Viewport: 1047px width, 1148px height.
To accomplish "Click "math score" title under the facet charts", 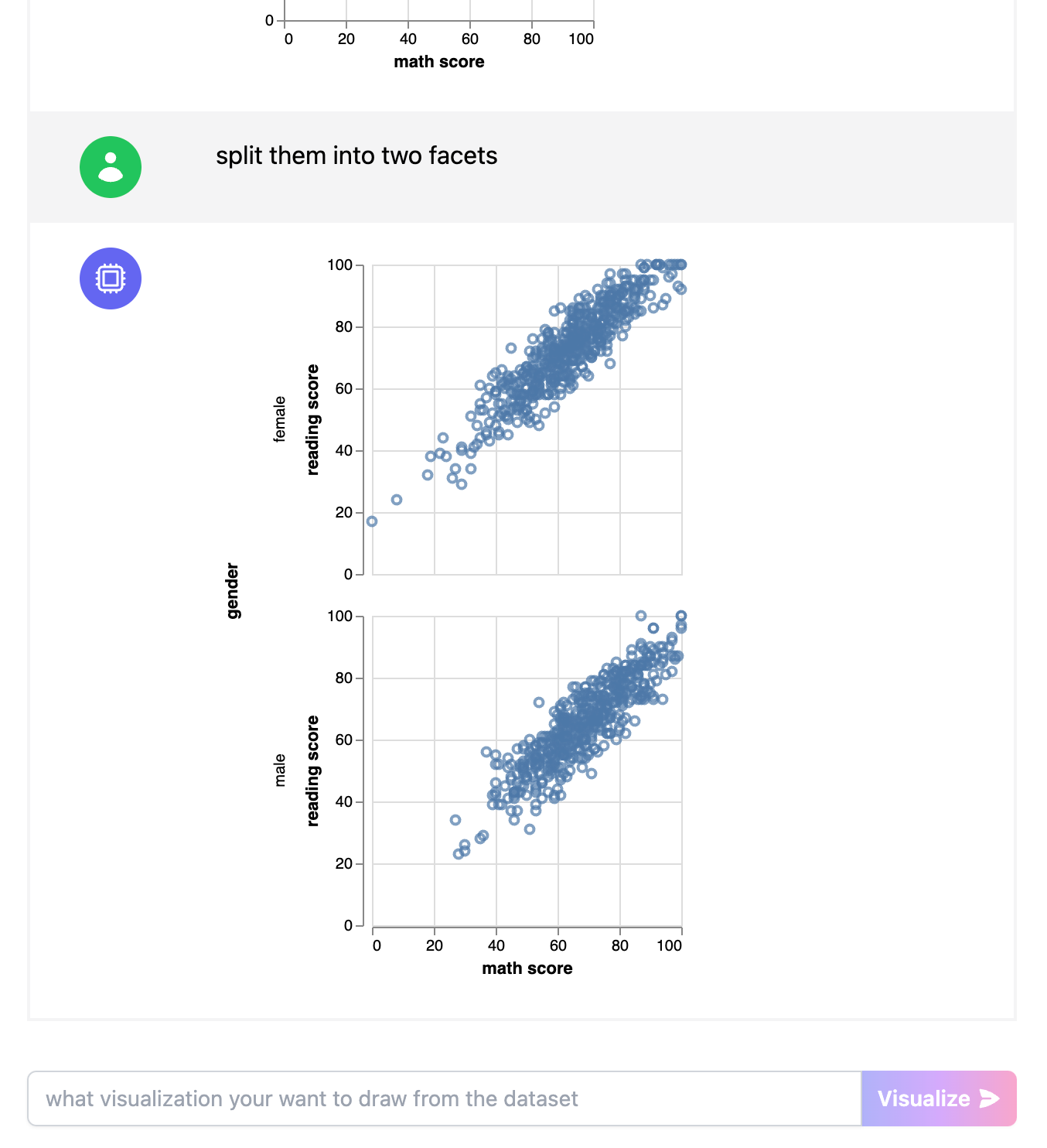I will (x=527, y=969).
